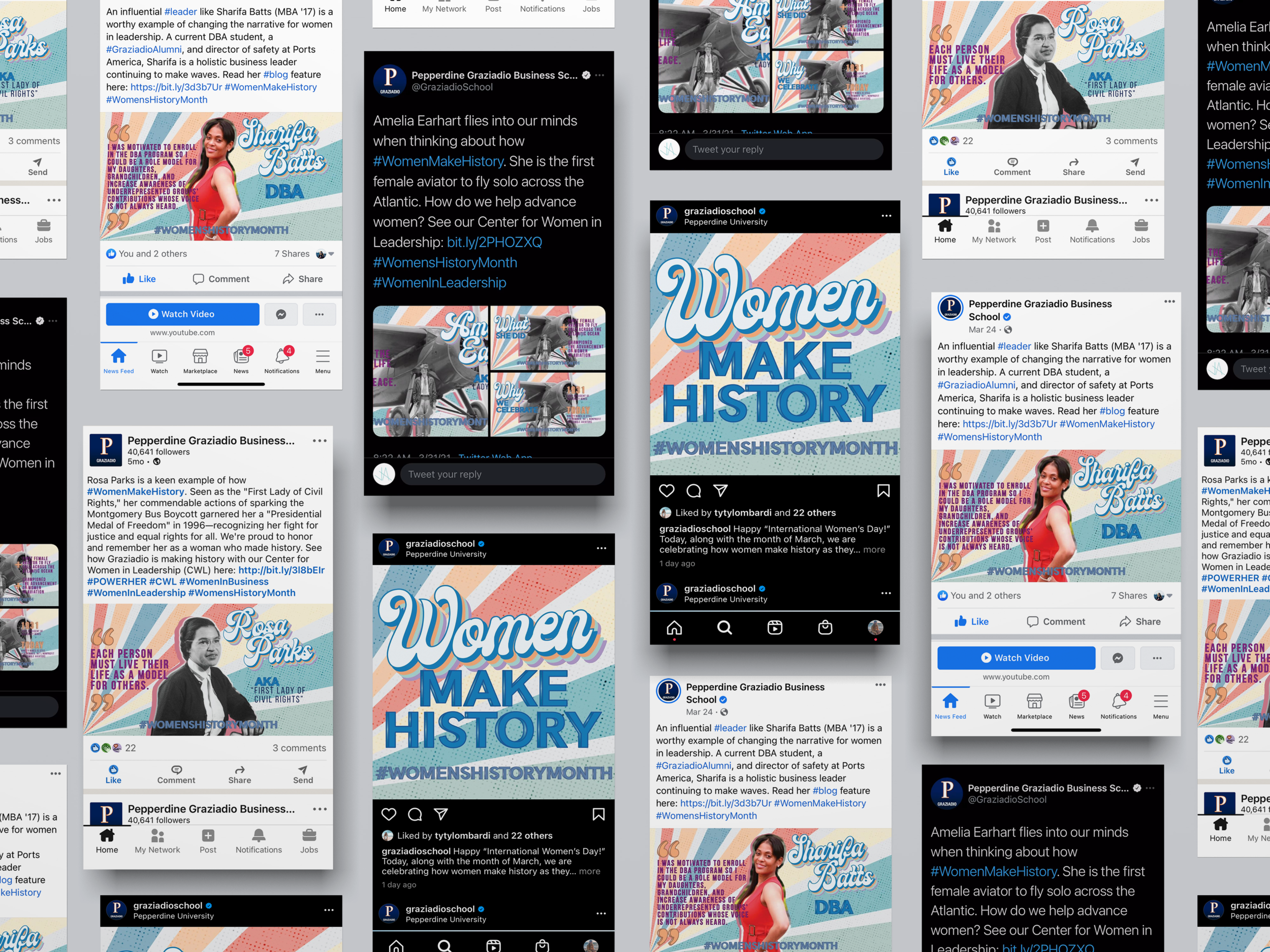Image resolution: width=1270 pixels, height=952 pixels.
Task: Click comment bubble icon in center-right Instagram card
Action: pyautogui.click(x=693, y=490)
